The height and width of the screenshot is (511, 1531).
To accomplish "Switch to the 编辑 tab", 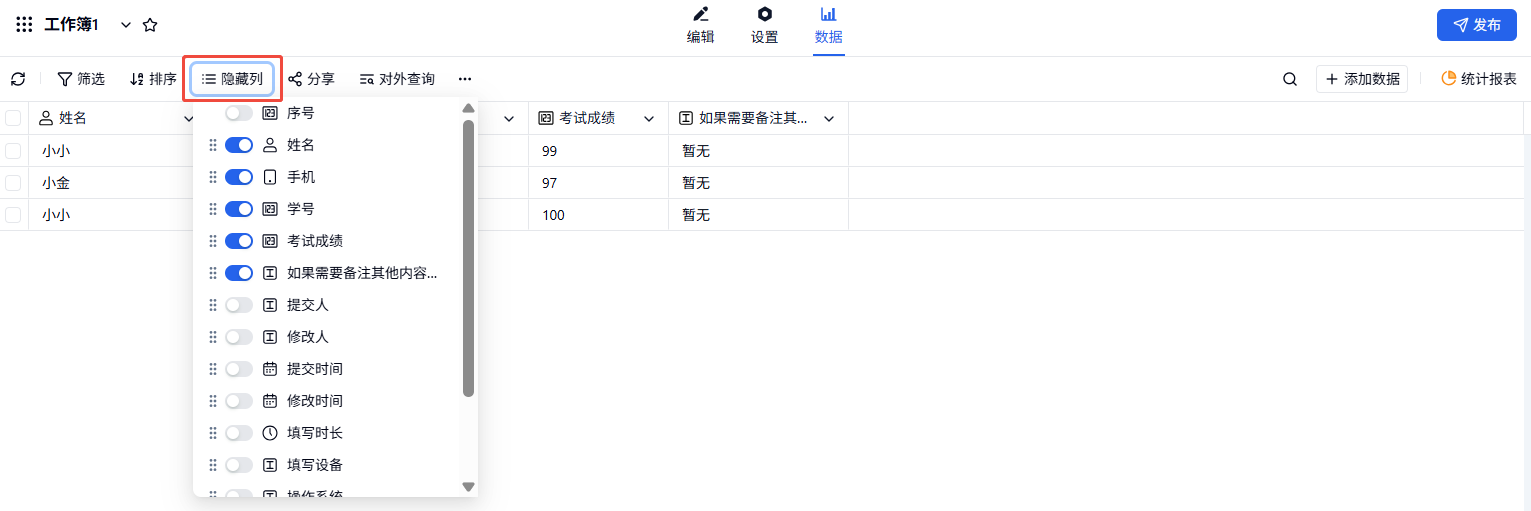I will [700, 26].
